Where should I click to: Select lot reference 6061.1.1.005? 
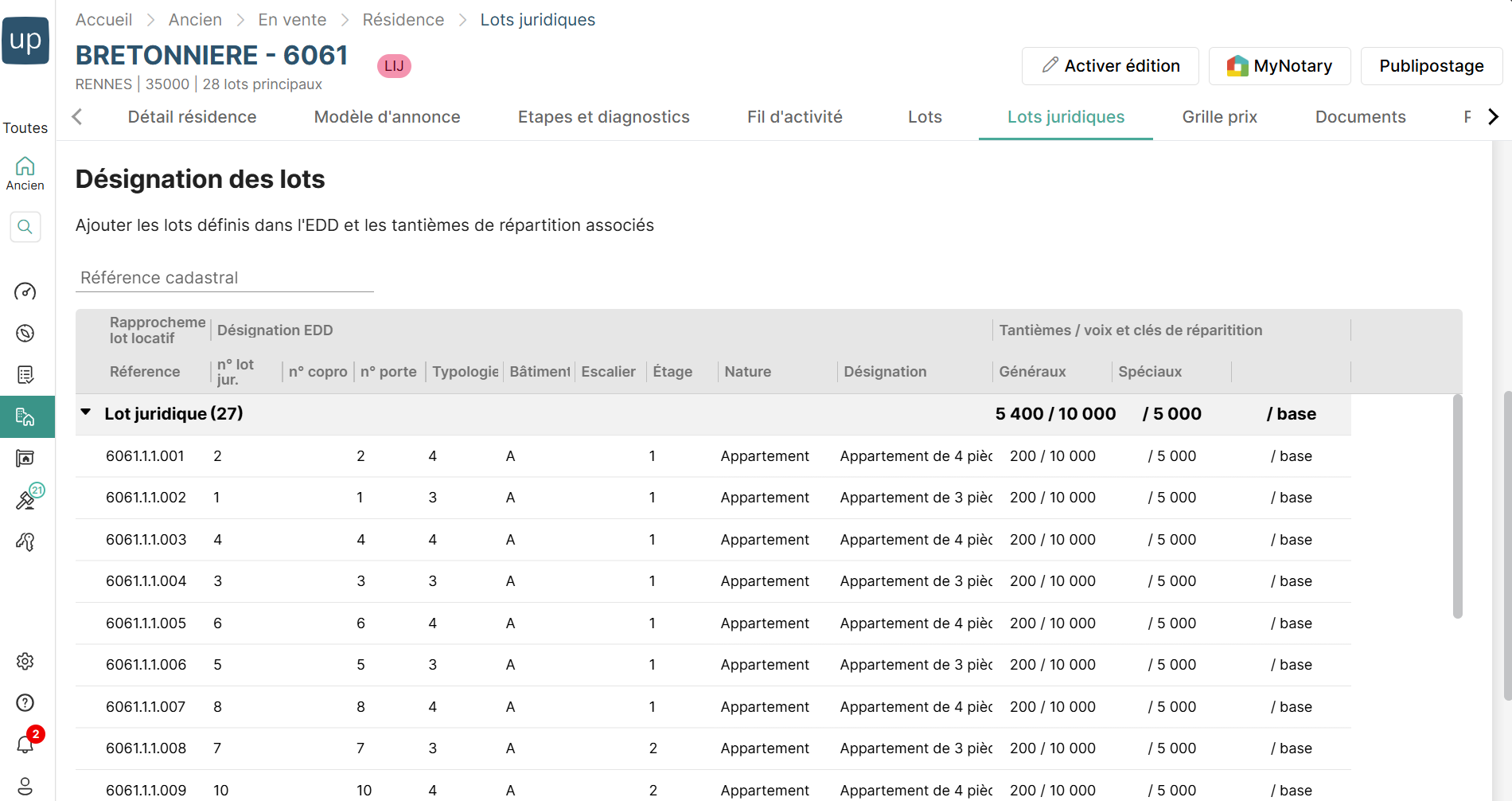(x=146, y=623)
